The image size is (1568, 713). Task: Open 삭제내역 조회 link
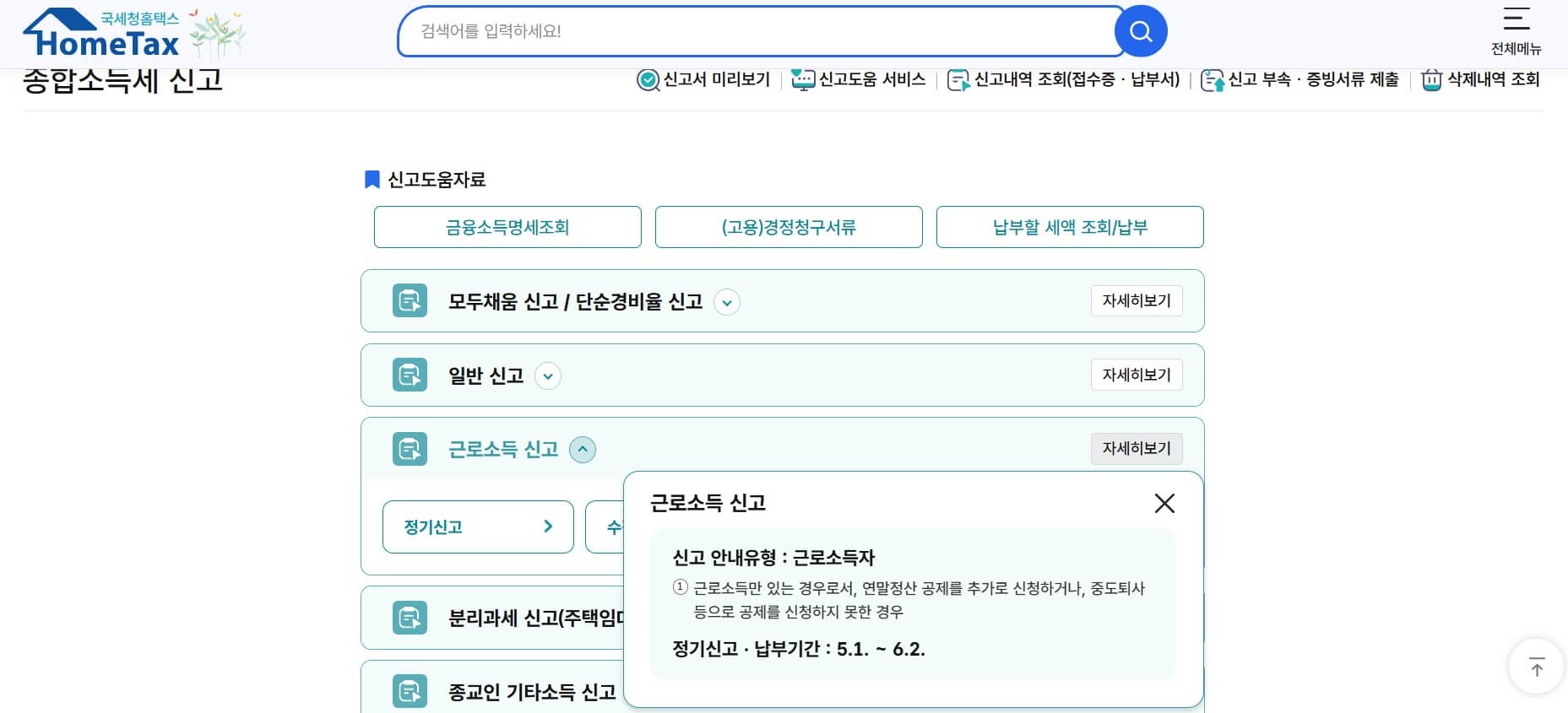click(x=1493, y=79)
